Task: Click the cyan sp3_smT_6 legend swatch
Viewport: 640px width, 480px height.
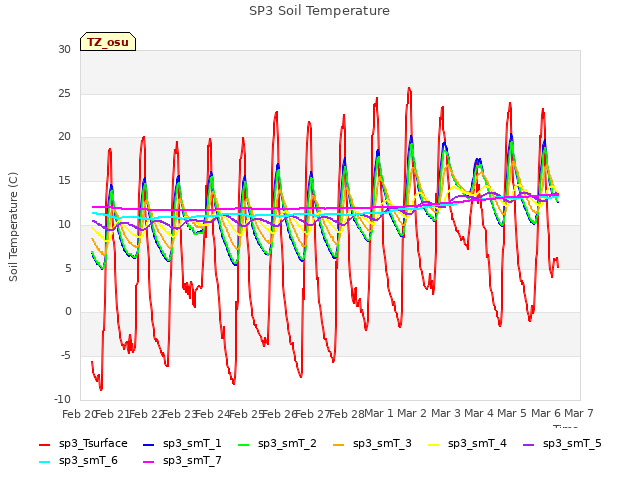Action: pos(44,462)
